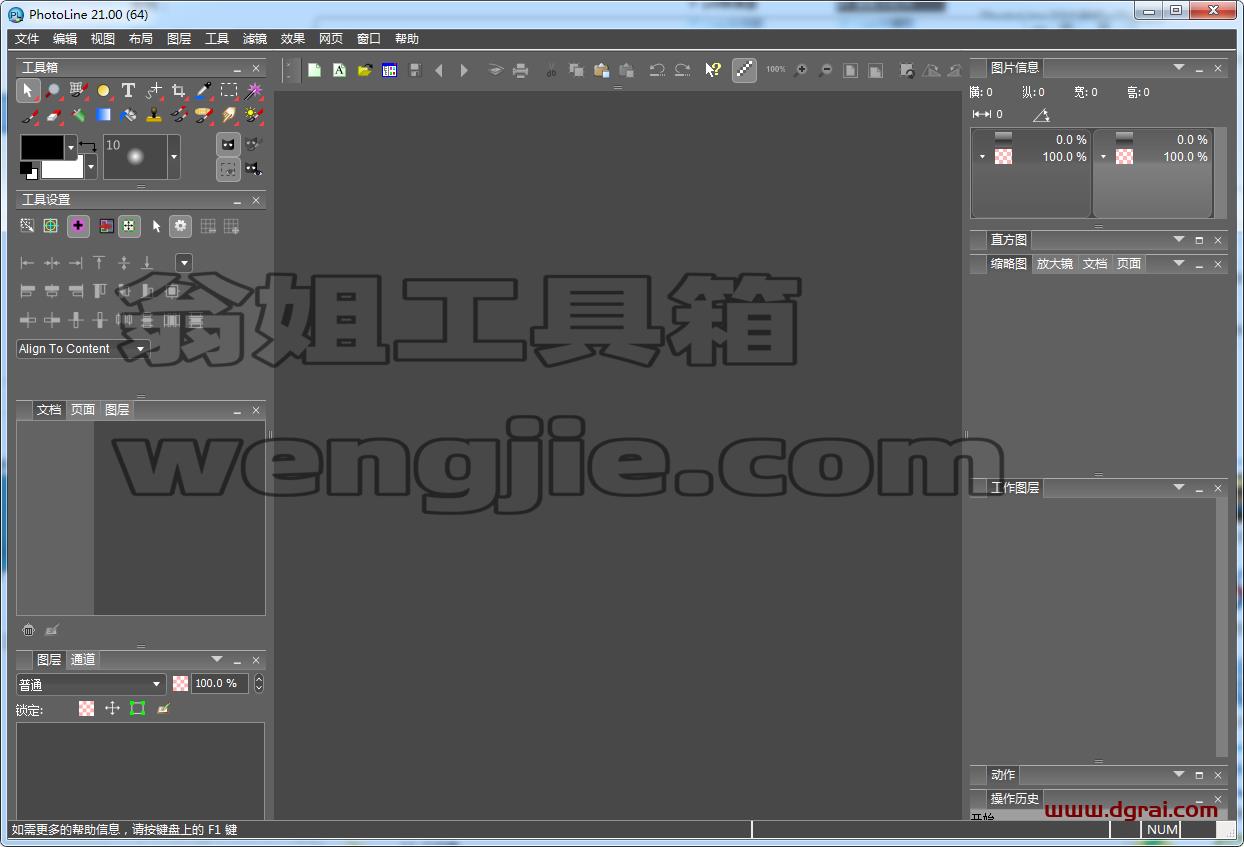Switch to the 放大镜 tab
1244x847 pixels.
click(x=1055, y=264)
